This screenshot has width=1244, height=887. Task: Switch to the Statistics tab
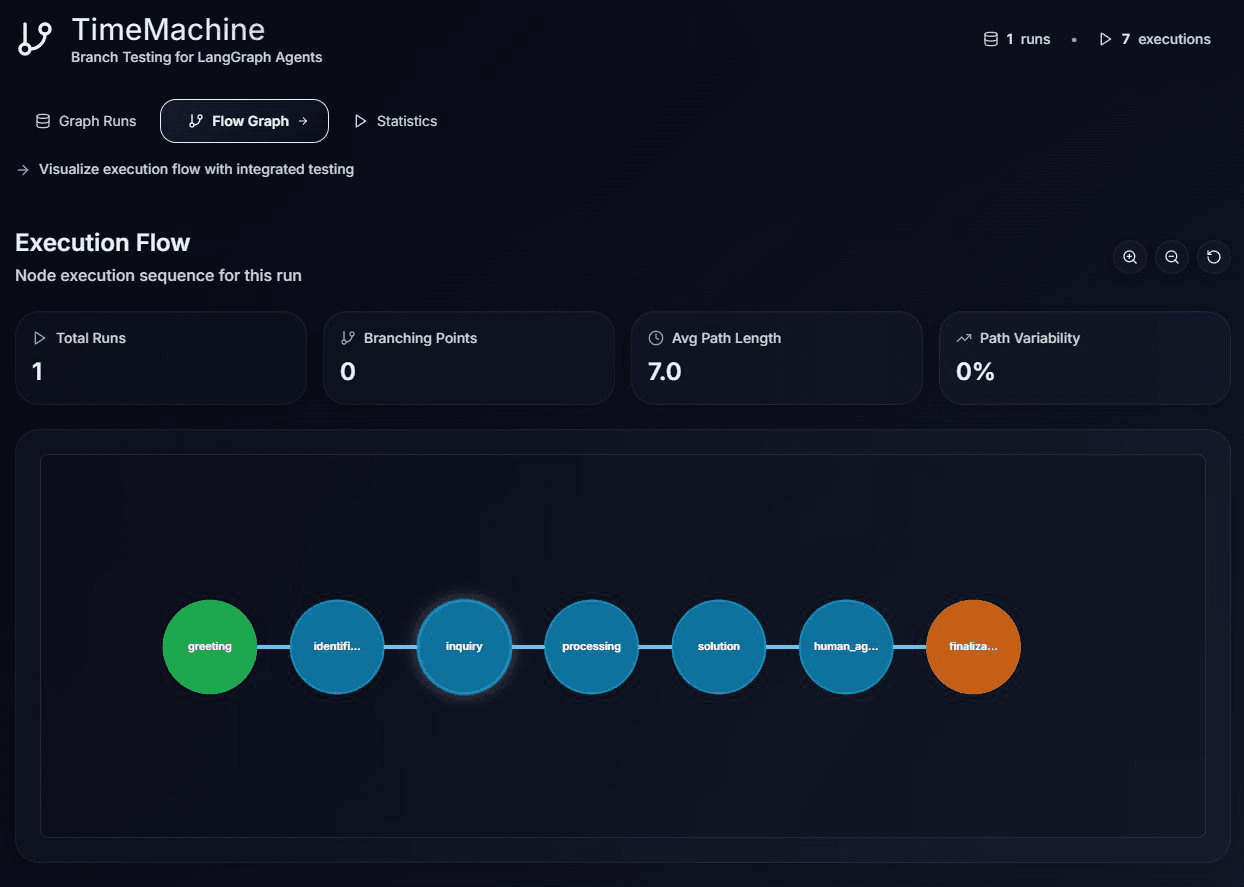click(x=396, y=121)
